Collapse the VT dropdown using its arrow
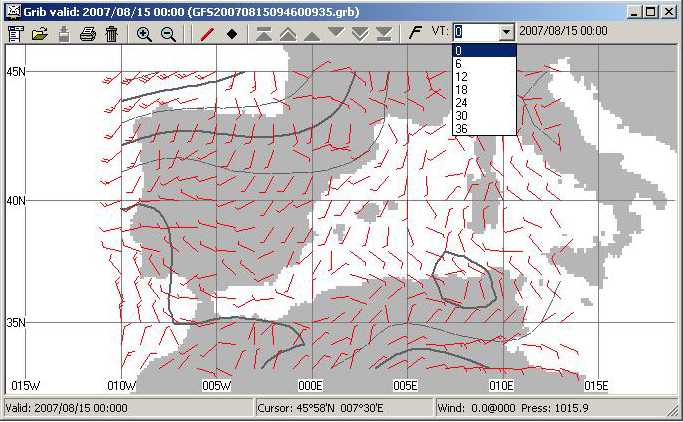 507,32
